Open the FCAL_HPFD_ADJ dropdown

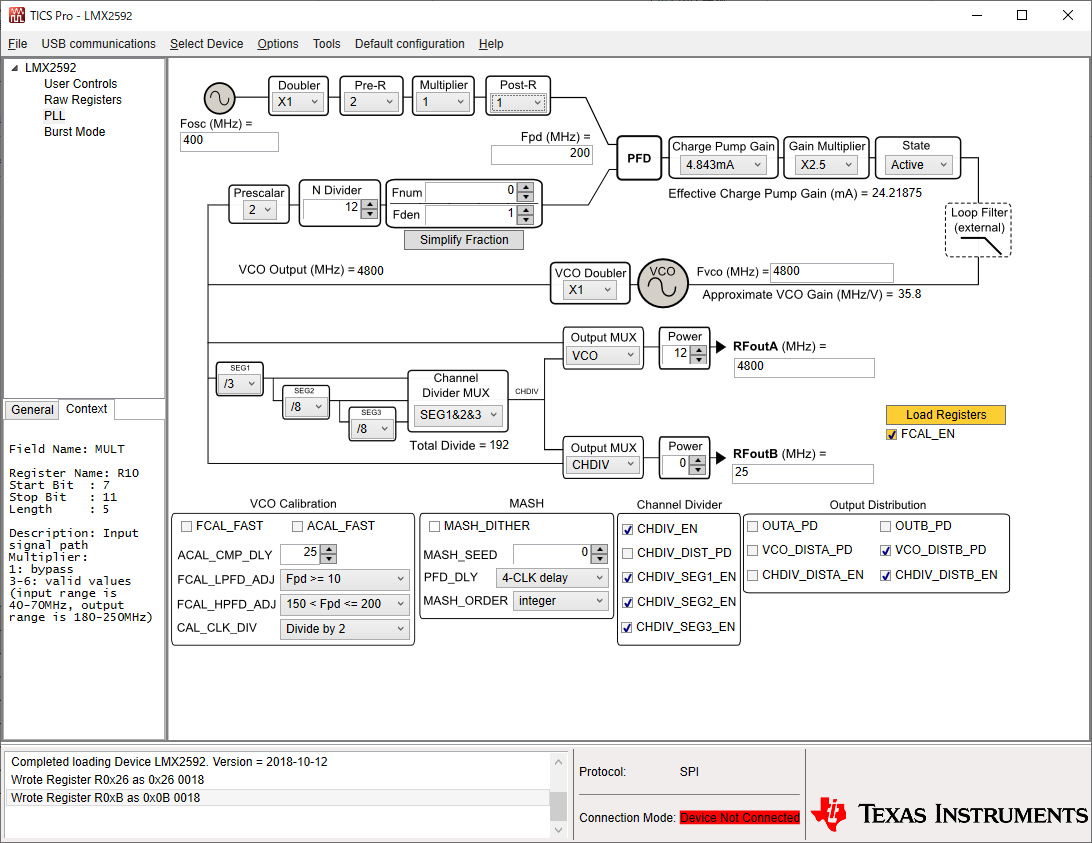click(345, 604)
